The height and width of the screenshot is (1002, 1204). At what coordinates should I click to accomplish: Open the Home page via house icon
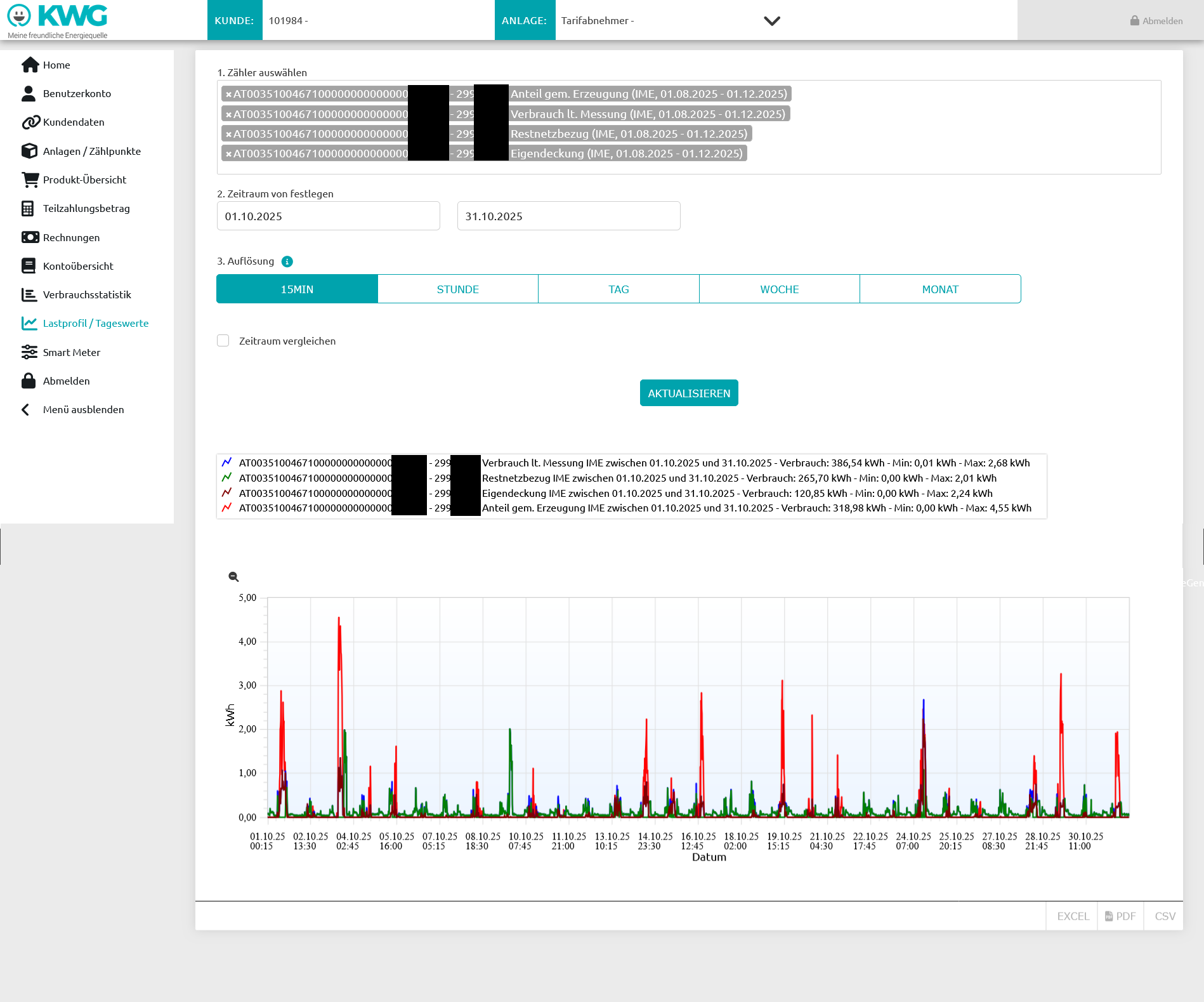point(30,65)
